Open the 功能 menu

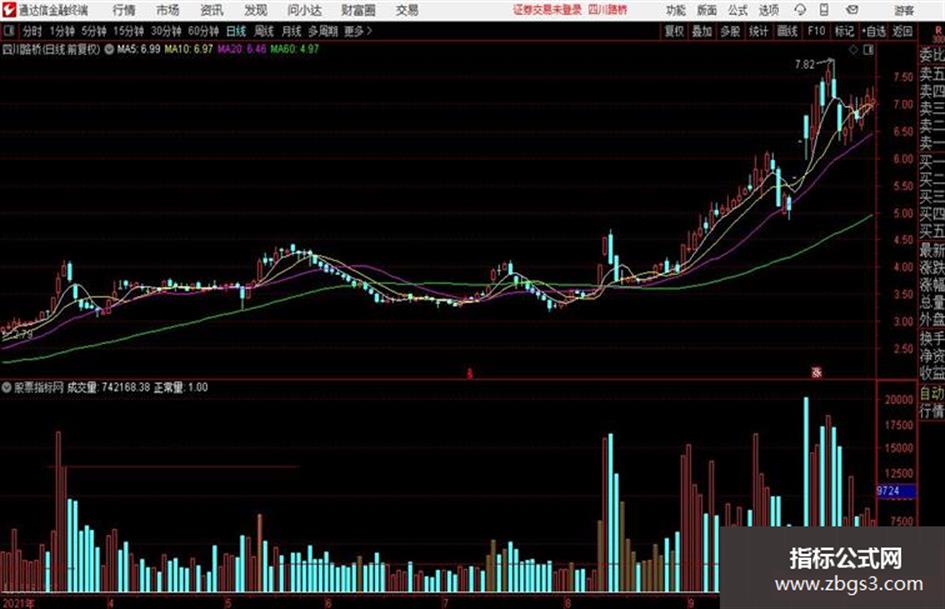click(x=676, y=10)
